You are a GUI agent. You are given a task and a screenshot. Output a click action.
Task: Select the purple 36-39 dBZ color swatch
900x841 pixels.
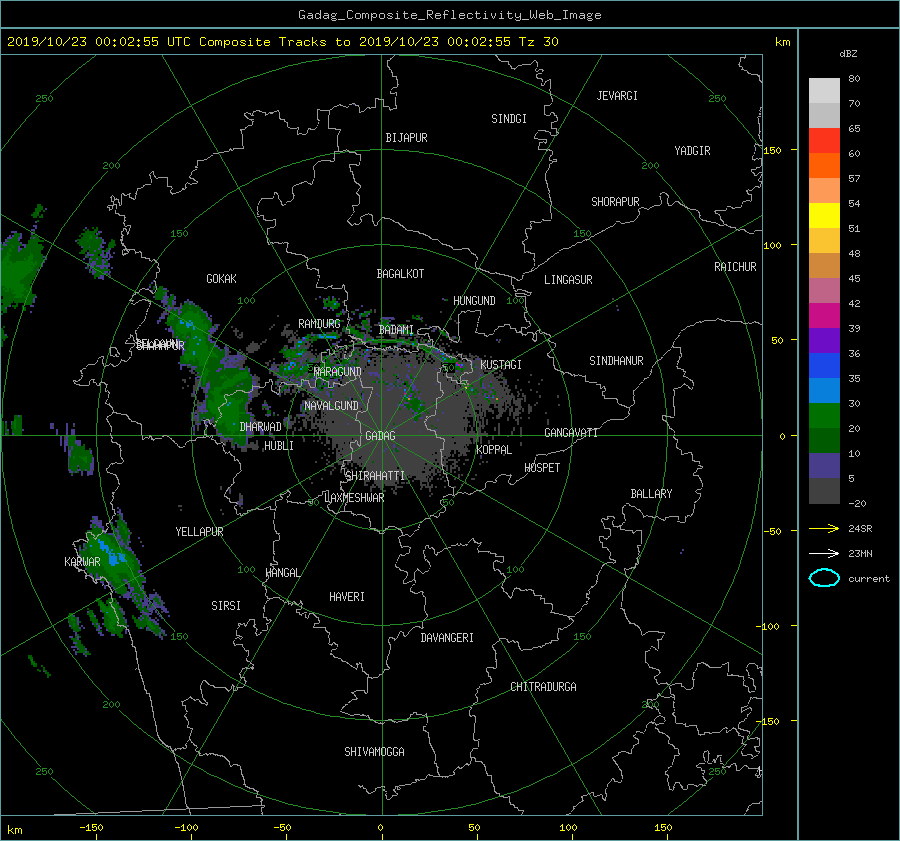click(824, 340)
